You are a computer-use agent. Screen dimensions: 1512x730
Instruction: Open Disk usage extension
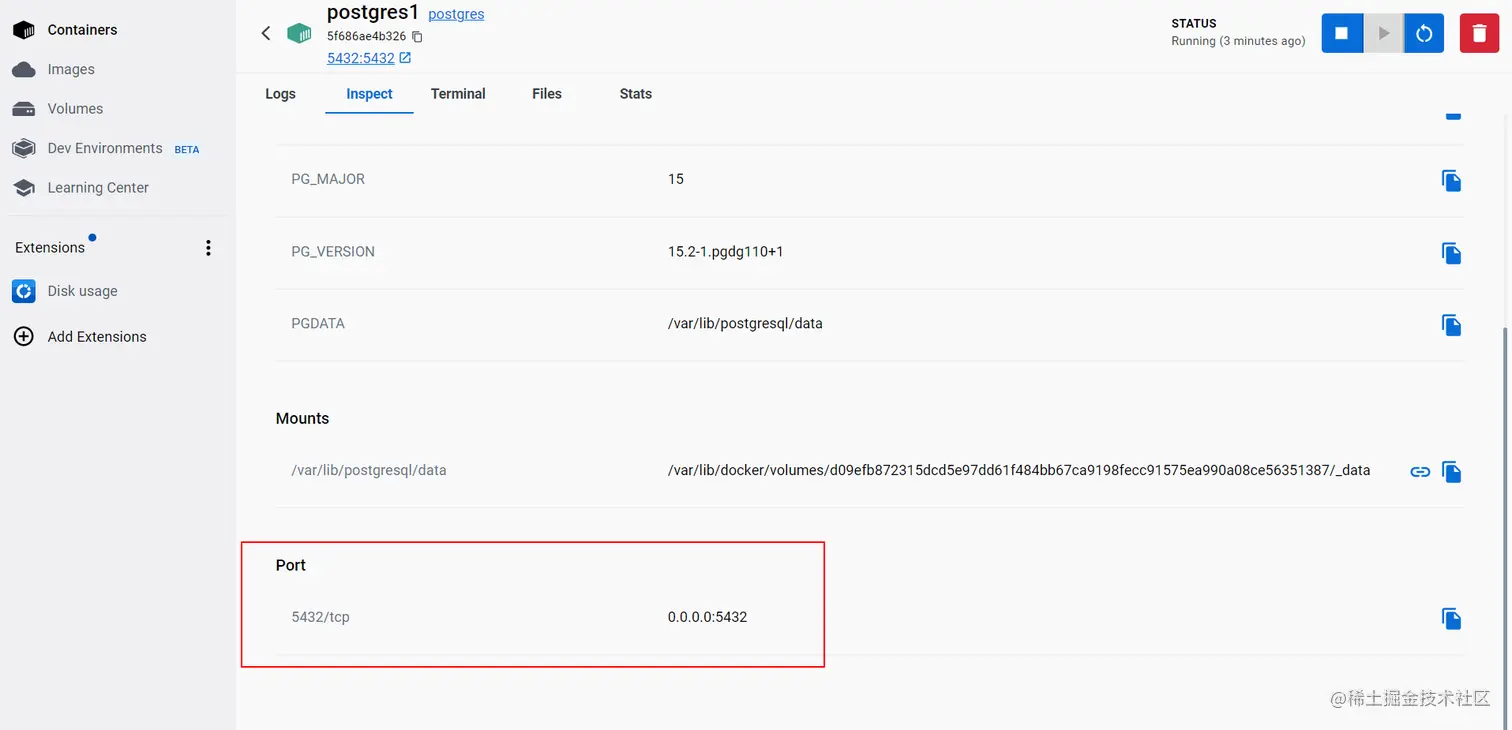tap(82, 291)
